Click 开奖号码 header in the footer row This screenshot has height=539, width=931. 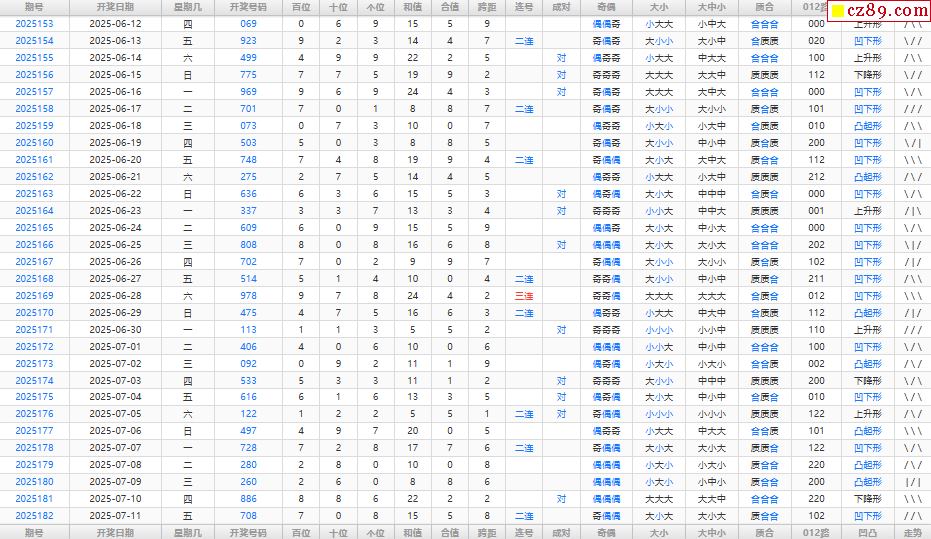248,533
